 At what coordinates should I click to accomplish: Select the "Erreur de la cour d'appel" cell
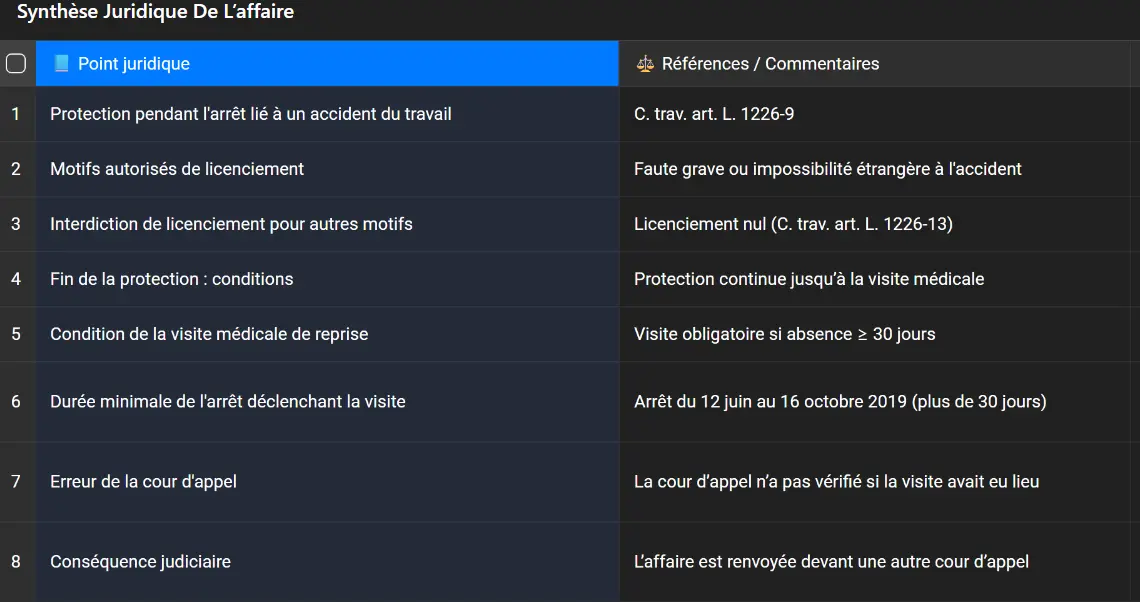click(144, 482)
